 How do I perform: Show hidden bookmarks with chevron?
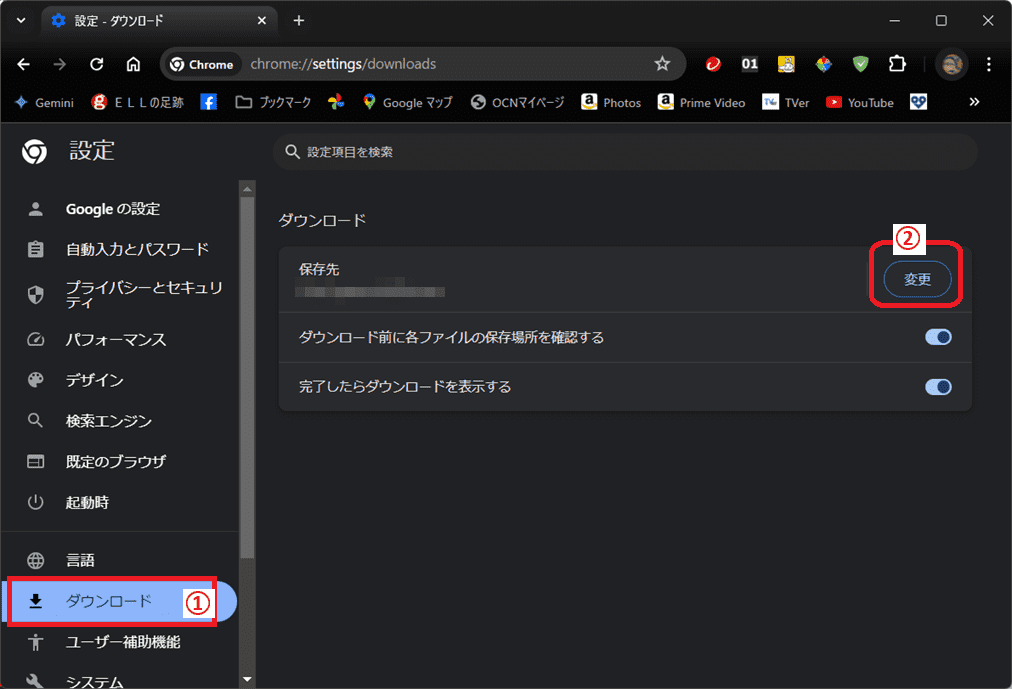[974, 102]
